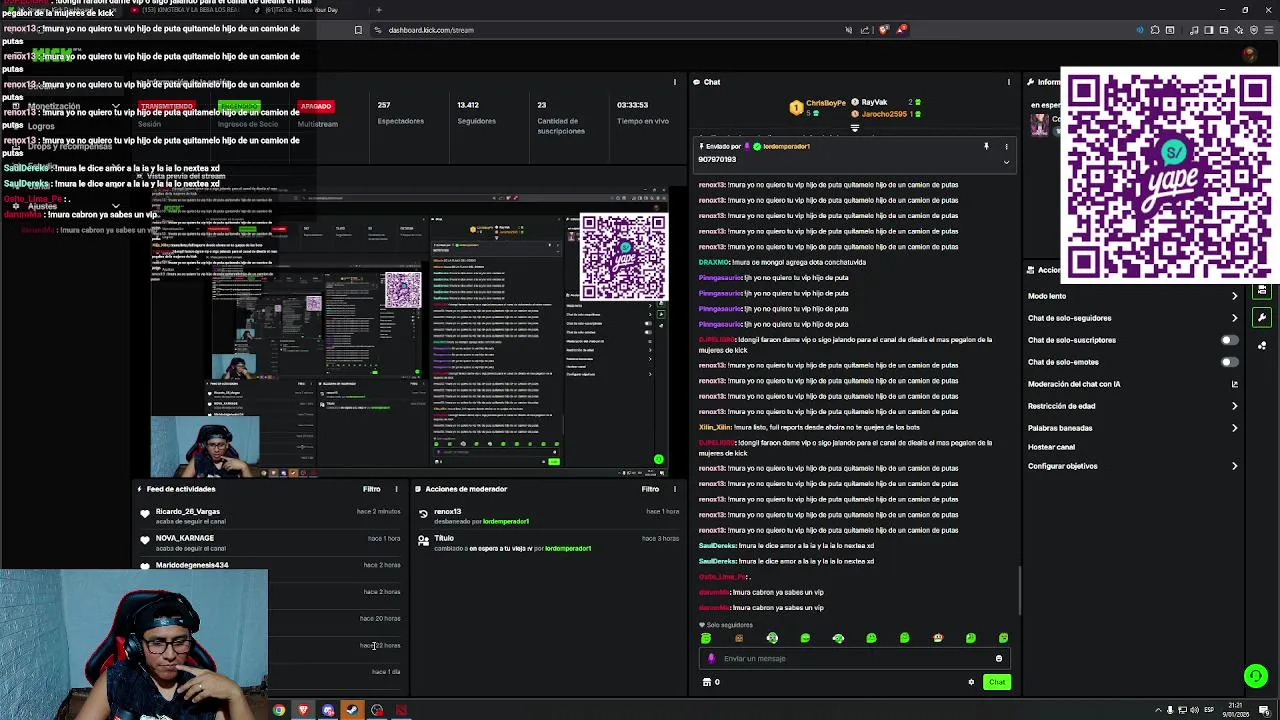Open the shop icon below the message box
The image size is (1280, 720).
[x=707, y=682]
